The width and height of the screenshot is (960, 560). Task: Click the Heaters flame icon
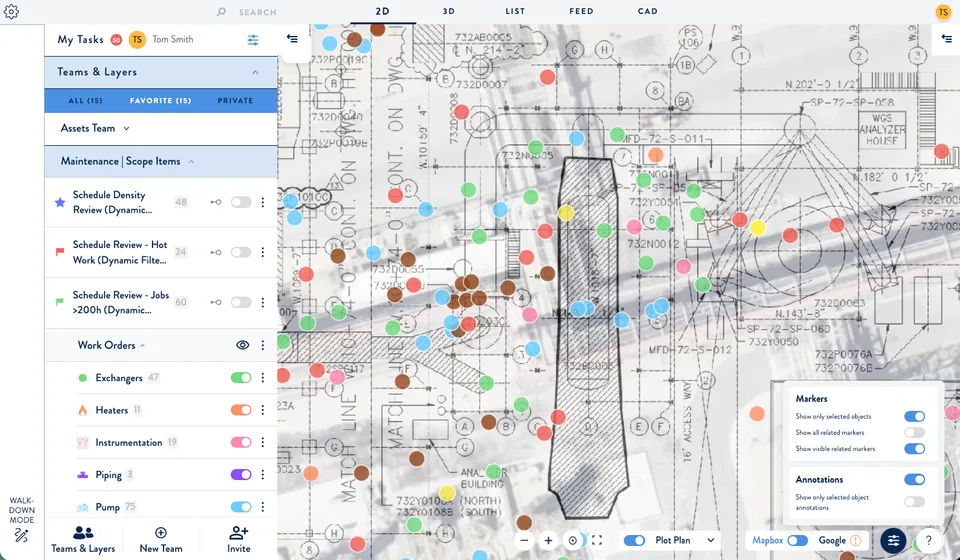[83, 410]
